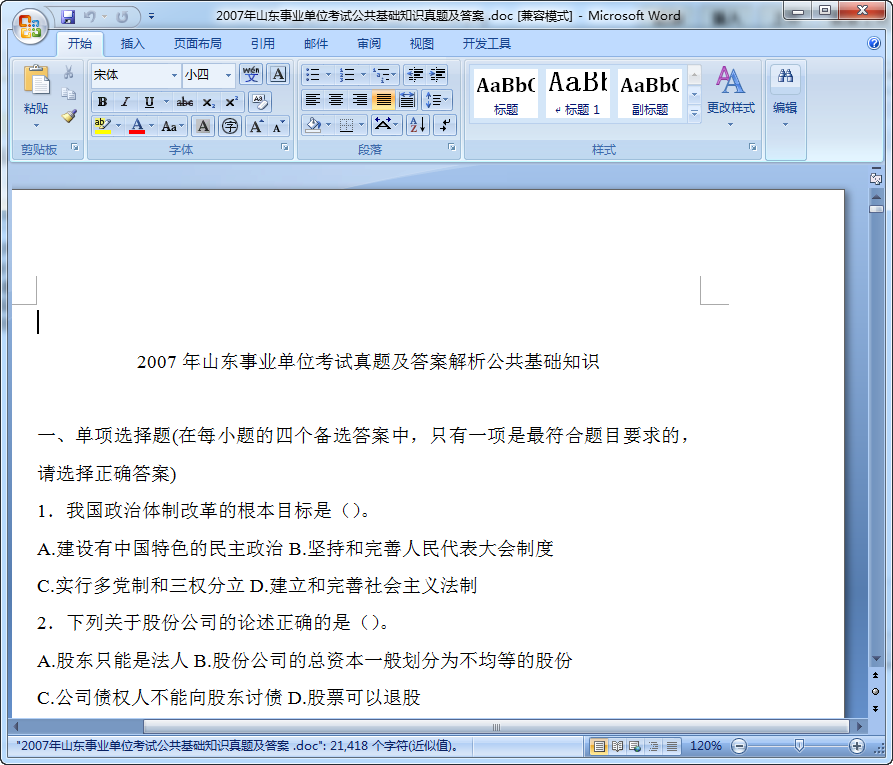Apply the 标题 1 style
Screen dimensions: 893x765
(x=577, y=93)
